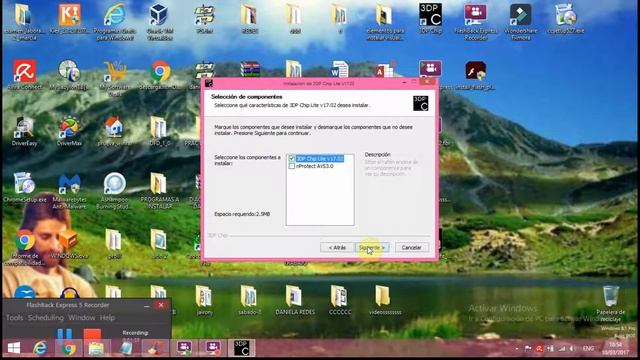Open the WinRAR archive icon on desktop

pos(250,69)
